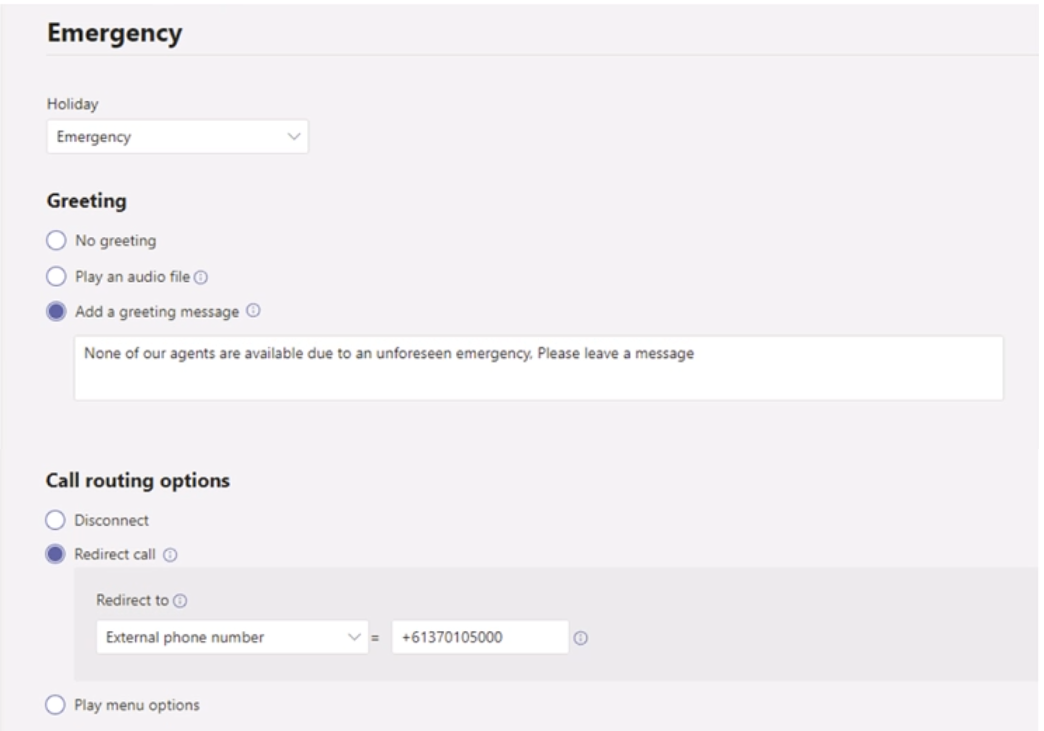
Task: Select the No greeting option
Action: pos(56,241)
